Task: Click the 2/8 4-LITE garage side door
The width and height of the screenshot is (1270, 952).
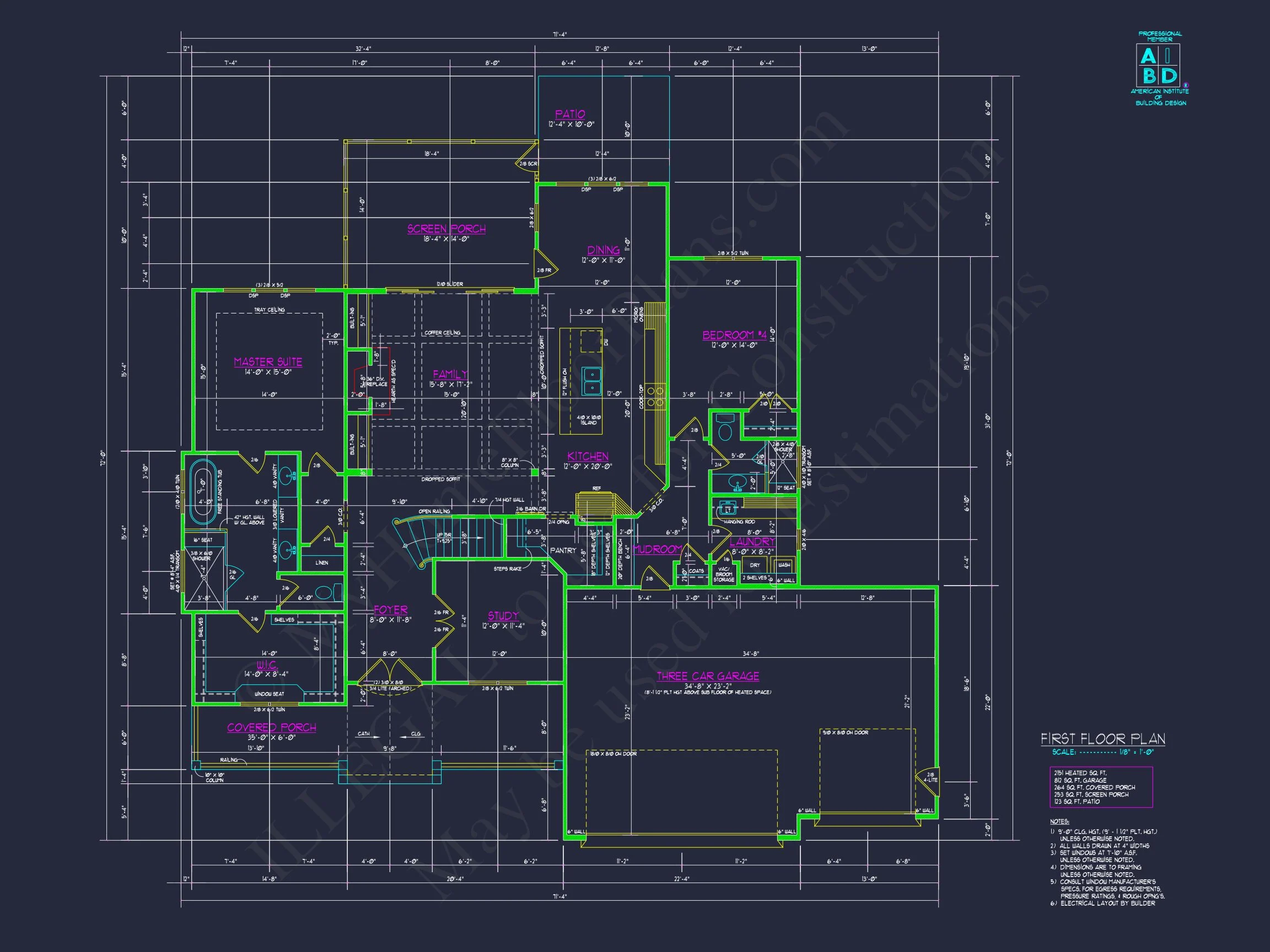Action: (930, 779)
